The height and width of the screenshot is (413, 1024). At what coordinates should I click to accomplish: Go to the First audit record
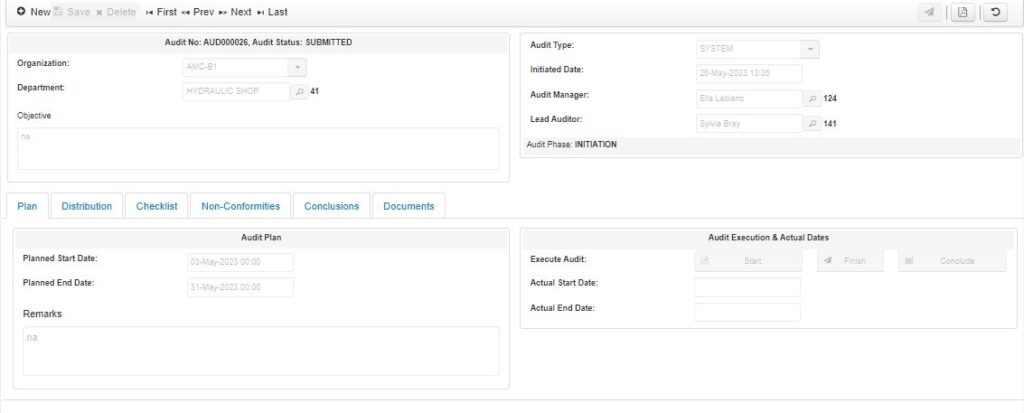pos(161,12)
